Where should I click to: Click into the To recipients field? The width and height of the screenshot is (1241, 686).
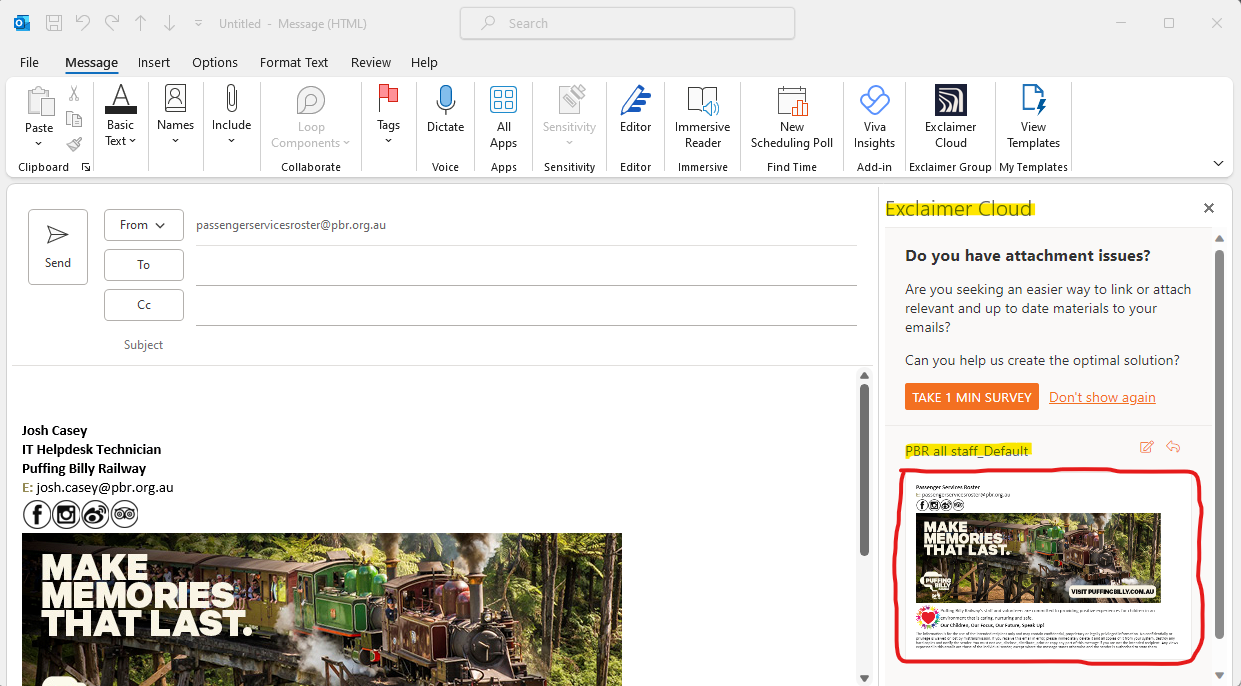[x=526, y=266]
